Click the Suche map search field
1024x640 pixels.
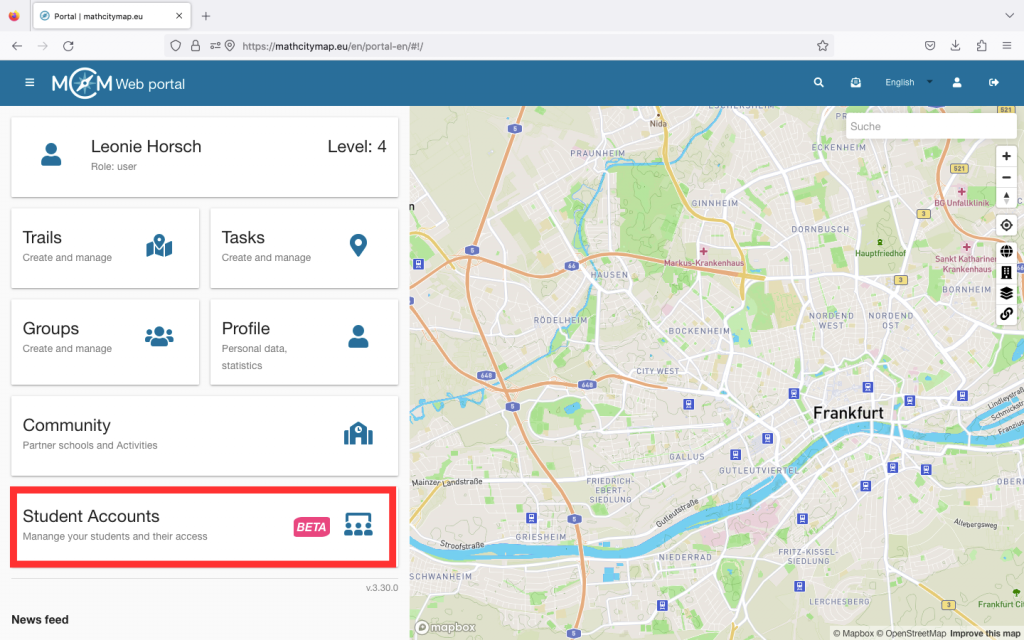(x=930, y=127)
